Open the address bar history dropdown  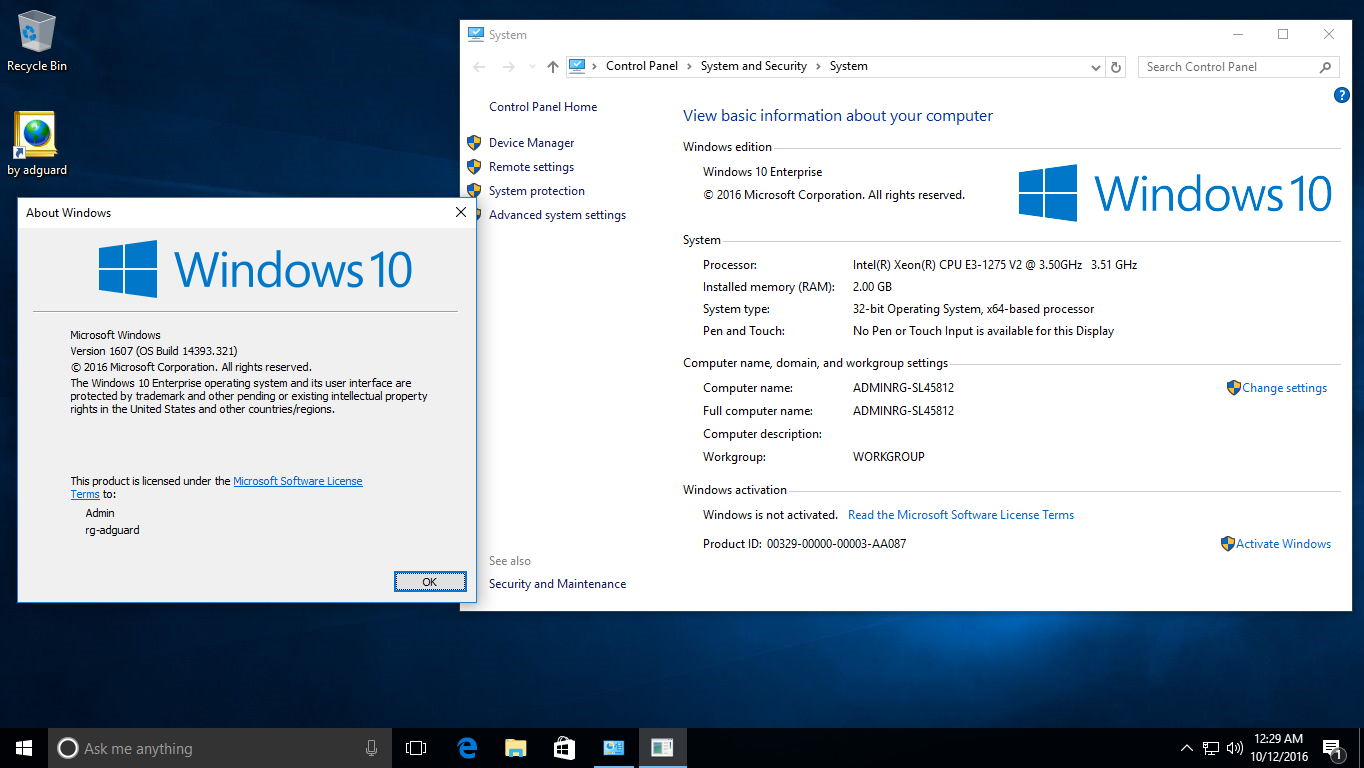(1095, 67)
